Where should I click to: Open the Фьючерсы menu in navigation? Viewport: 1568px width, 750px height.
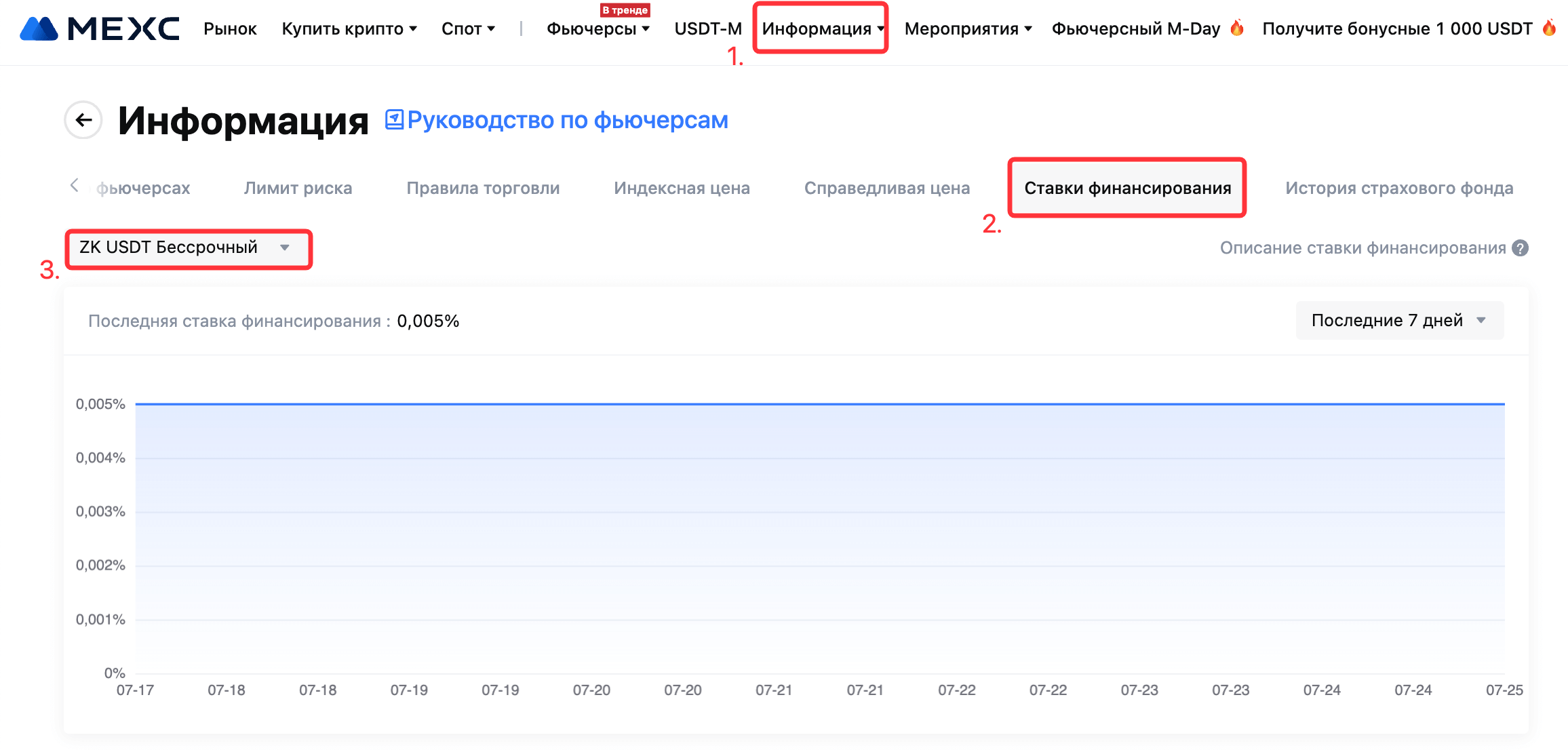[597, 28]
